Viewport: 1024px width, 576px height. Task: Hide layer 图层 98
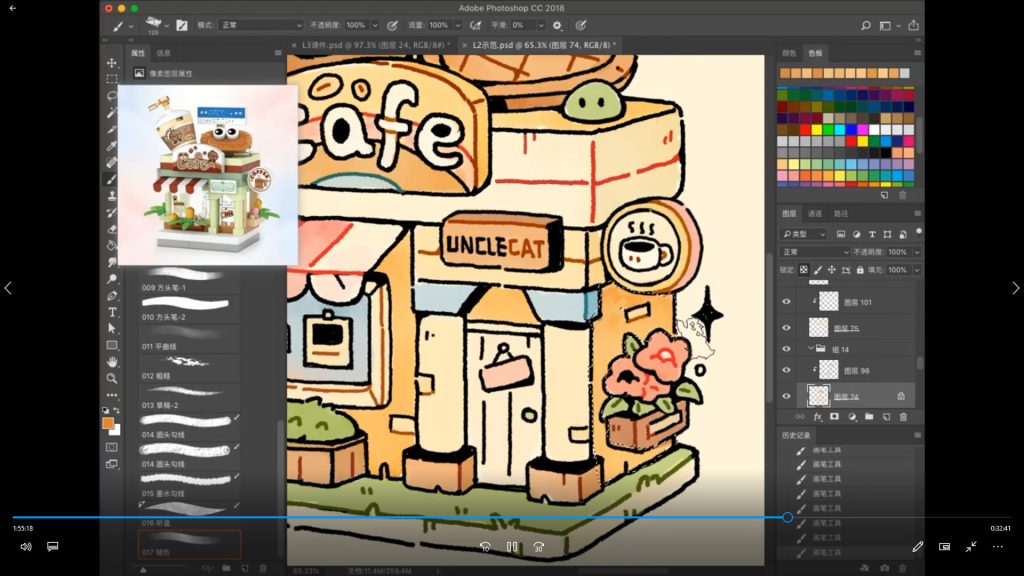pyautogui.click(x=786, y=370)
